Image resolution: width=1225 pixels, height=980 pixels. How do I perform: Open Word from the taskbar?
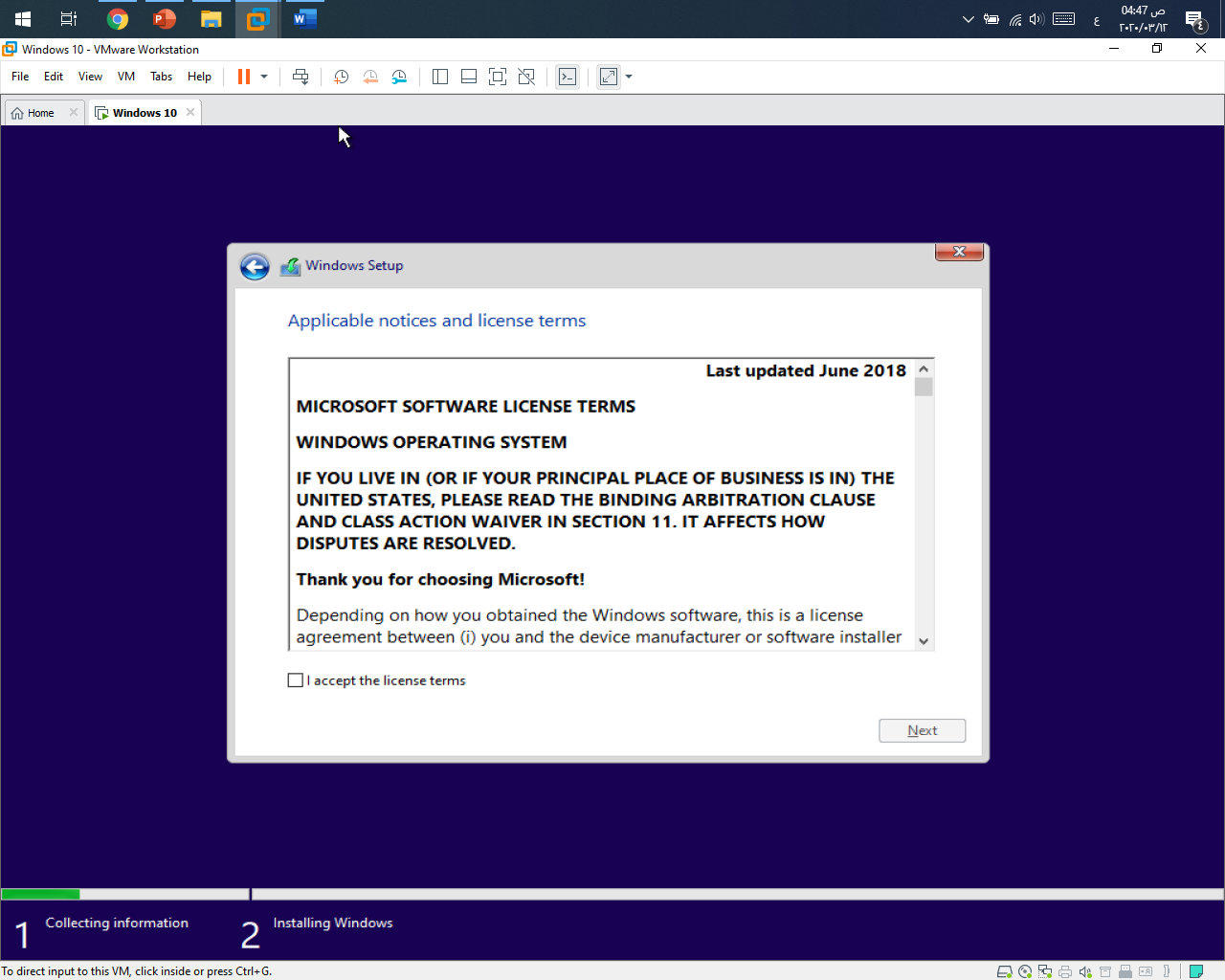click(x=305, y=19)
